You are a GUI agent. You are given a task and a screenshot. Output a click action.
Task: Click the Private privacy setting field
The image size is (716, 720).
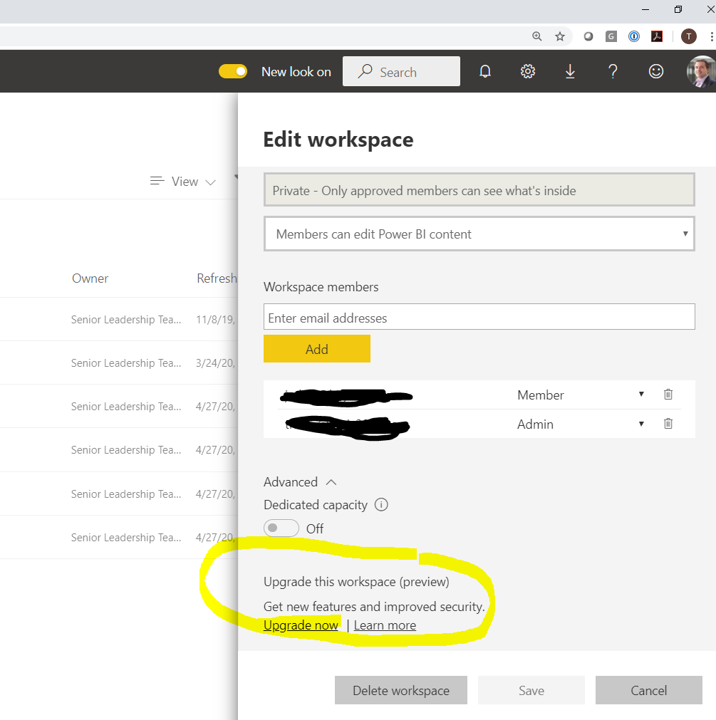click(x=479, y=190)
